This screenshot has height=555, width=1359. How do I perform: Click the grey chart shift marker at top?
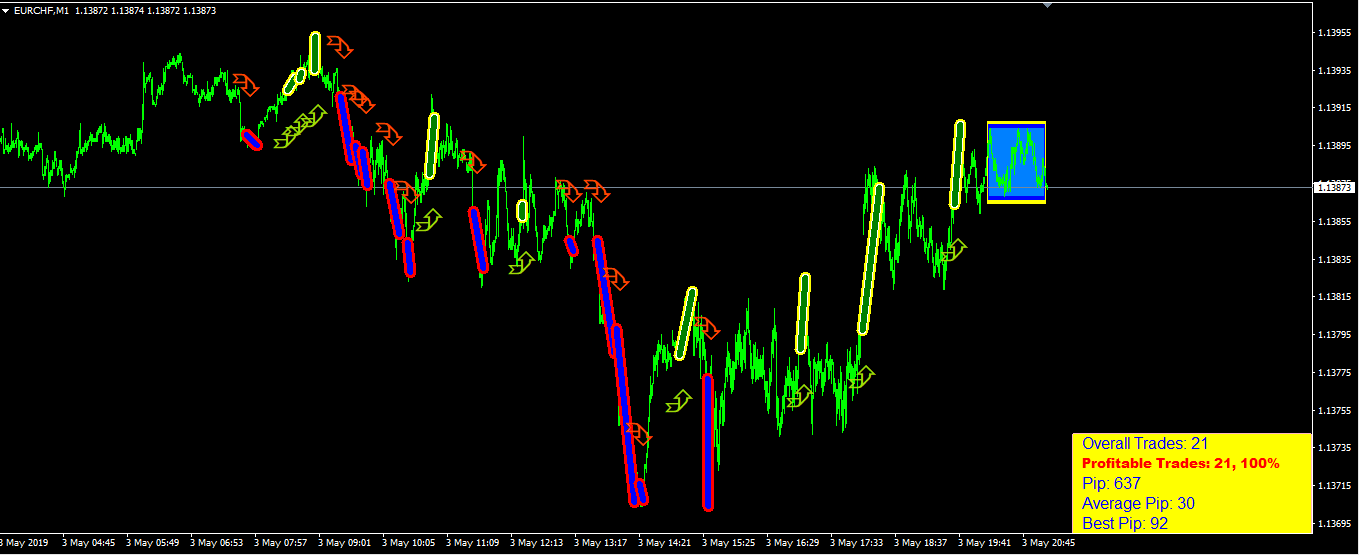click(1047, 5)
